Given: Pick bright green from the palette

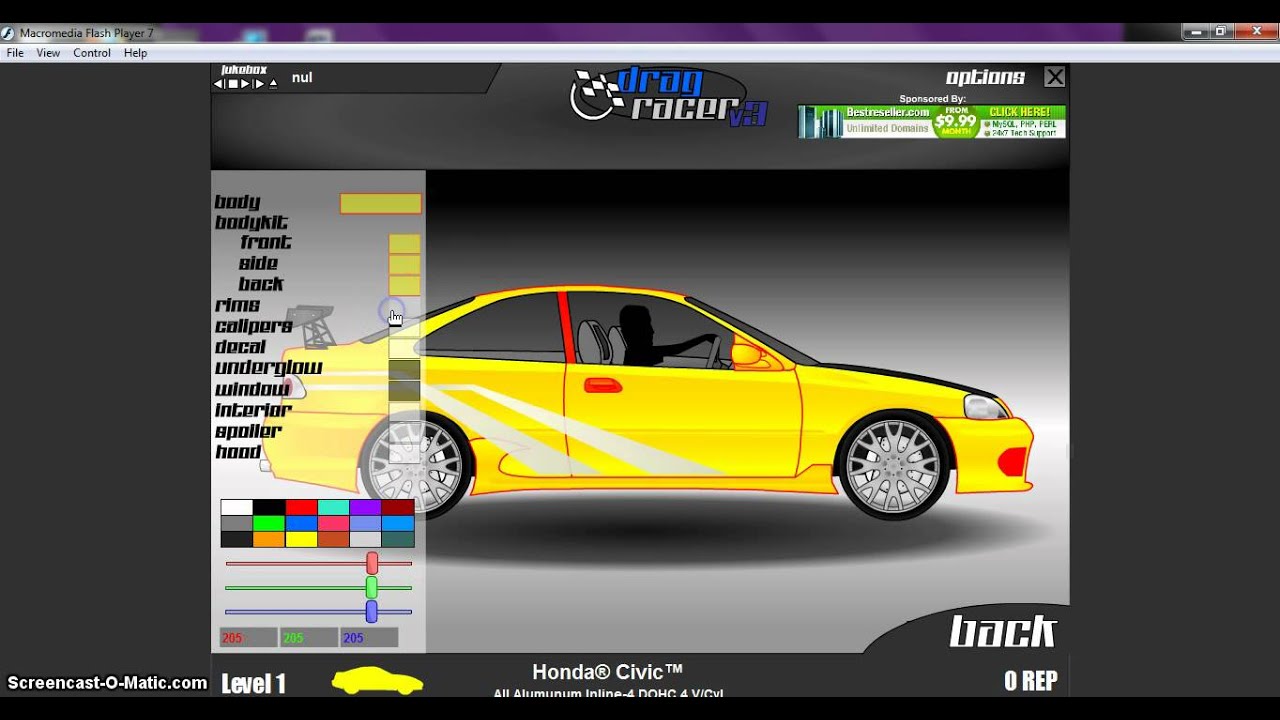Looking at the screenshot, I should (x=269, y=524).
